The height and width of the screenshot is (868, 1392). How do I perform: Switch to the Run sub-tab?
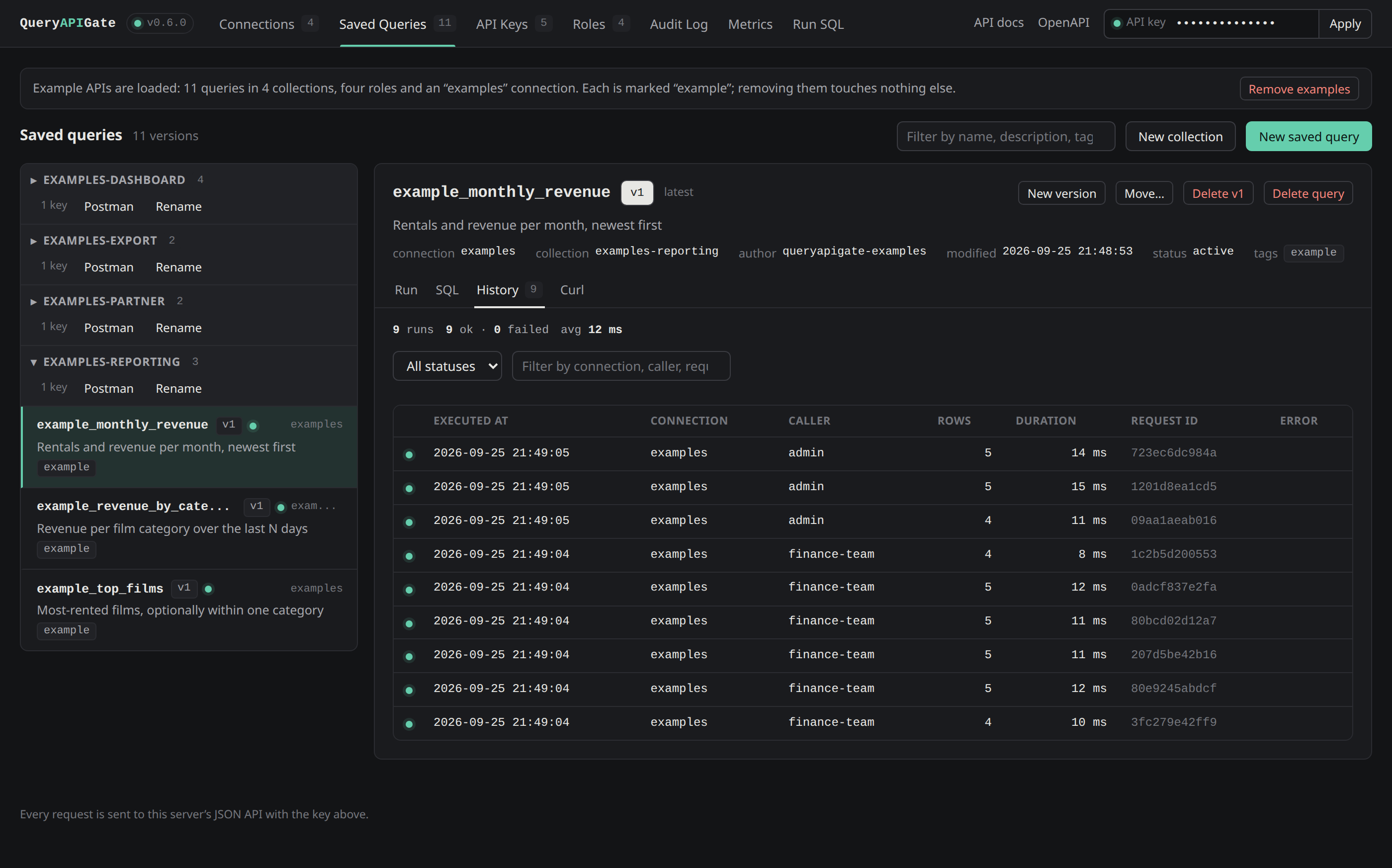click(406, 290)
